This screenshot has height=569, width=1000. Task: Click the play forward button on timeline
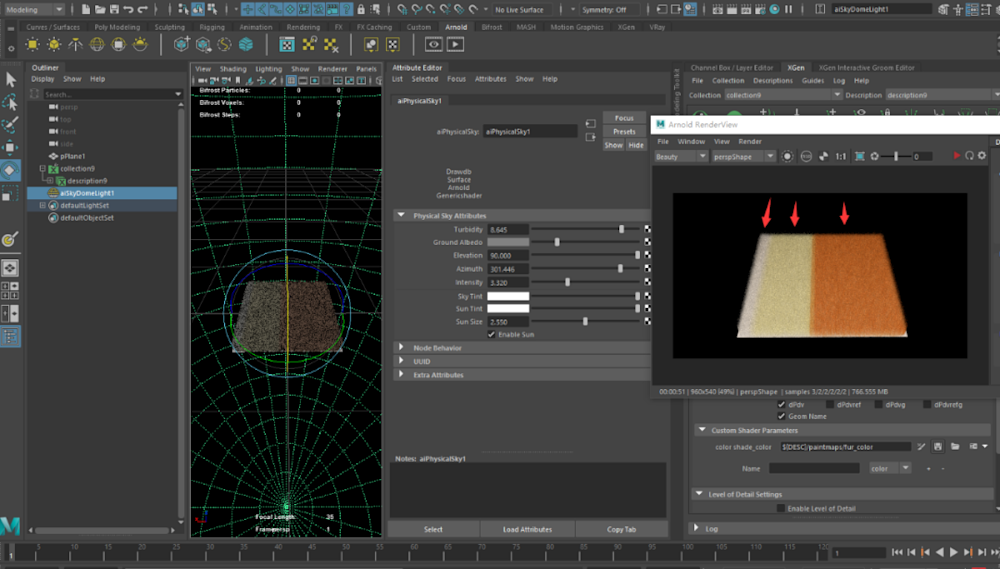point(954,552)
